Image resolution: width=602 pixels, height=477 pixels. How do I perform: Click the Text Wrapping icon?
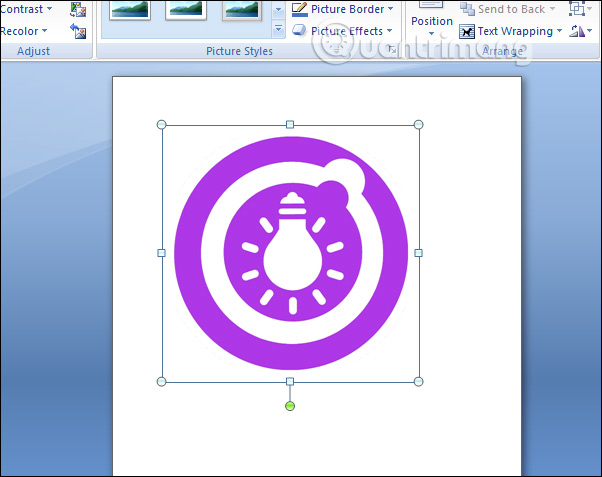point(467,31)
